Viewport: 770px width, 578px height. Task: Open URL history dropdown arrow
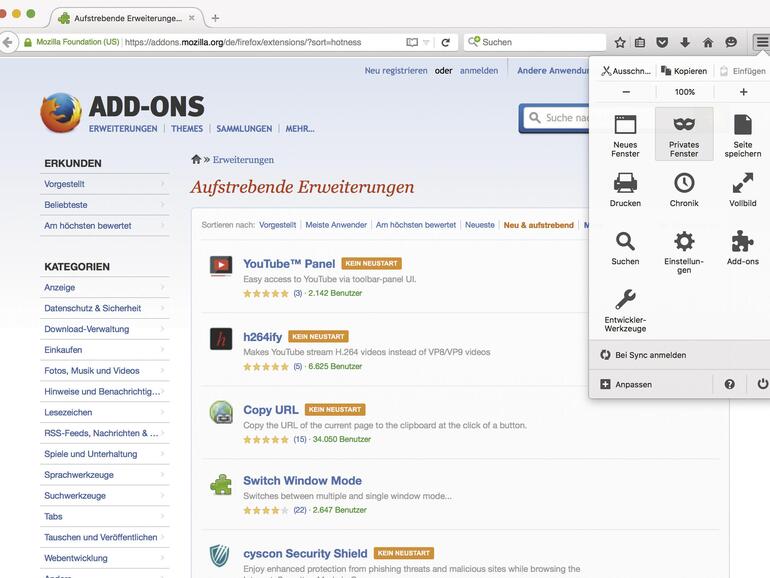[426, 42]
